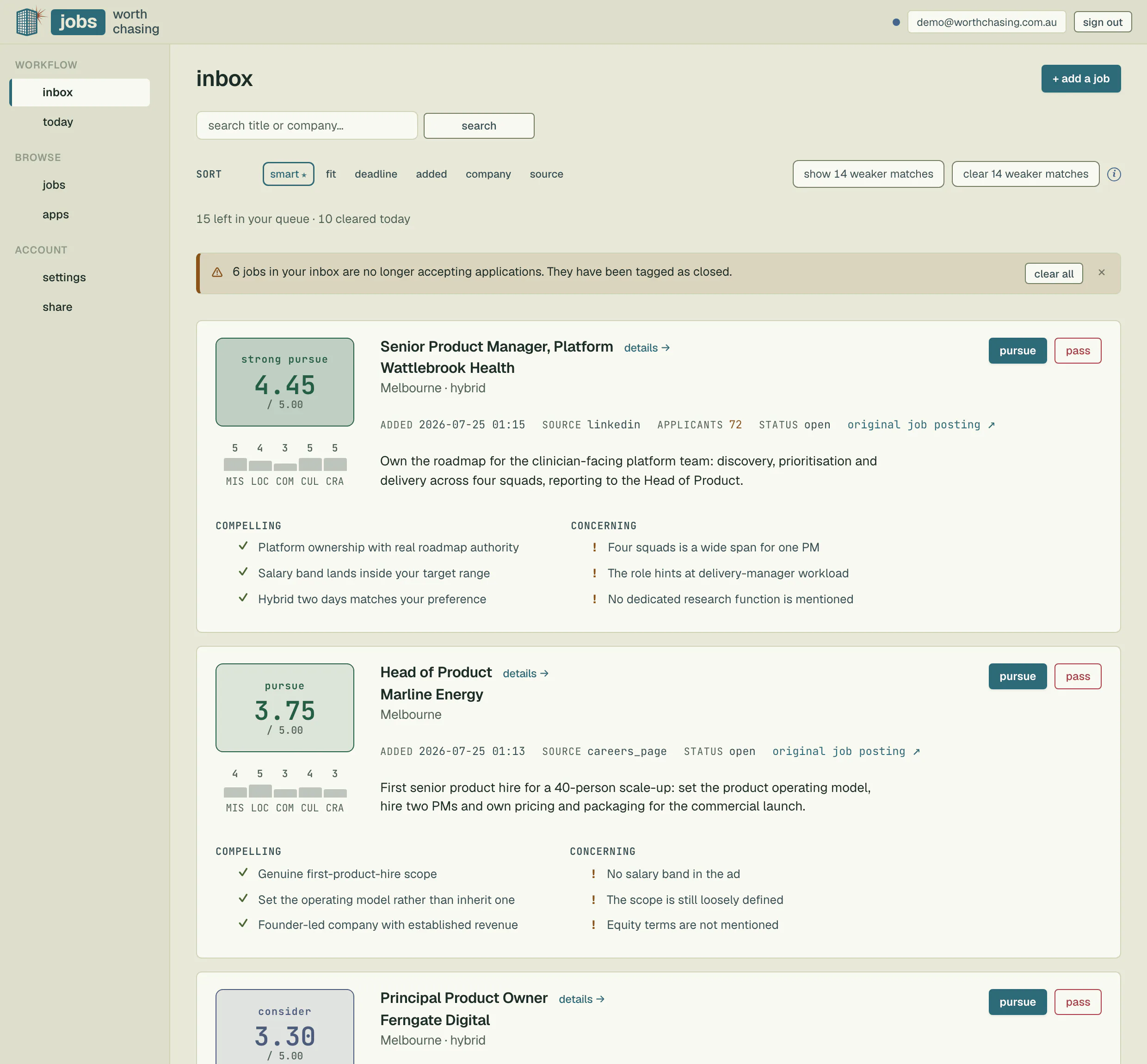The image size is (1147, 1064).
Task: Sort inbox by fit
Action: tap(331, 174)
